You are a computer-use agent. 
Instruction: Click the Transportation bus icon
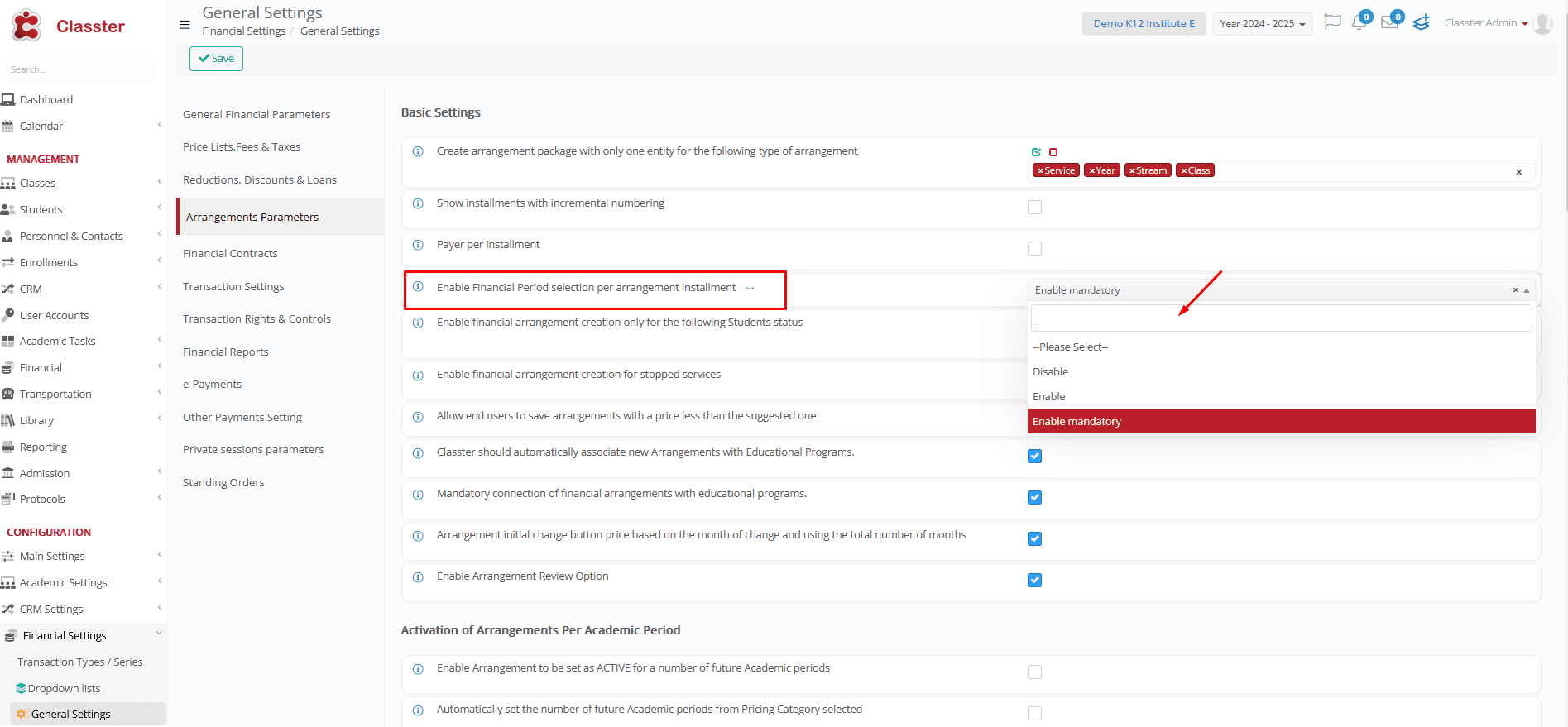click(8, 394)
